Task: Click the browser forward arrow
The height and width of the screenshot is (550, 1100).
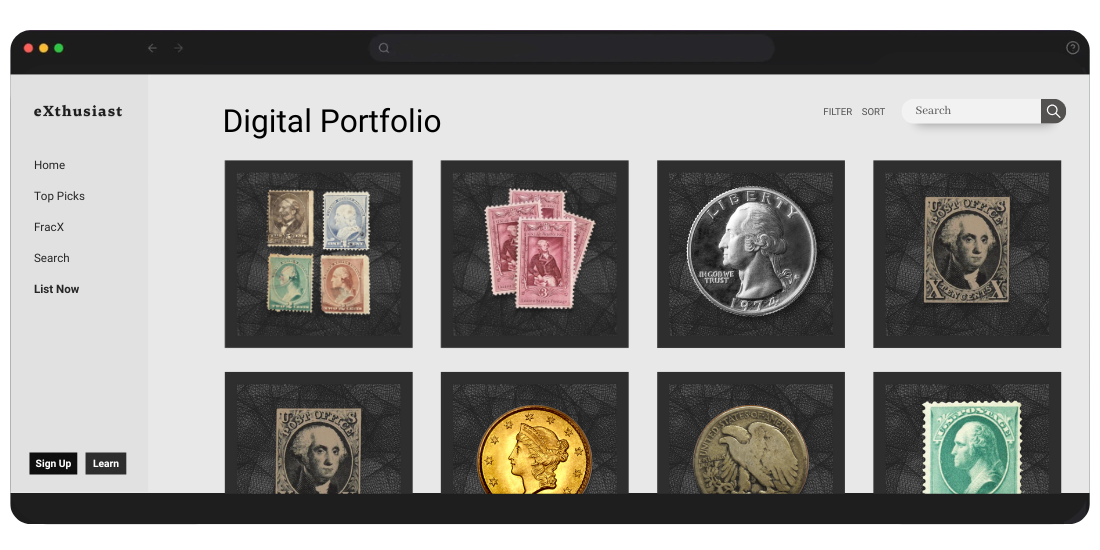Action: pos(179,48)
